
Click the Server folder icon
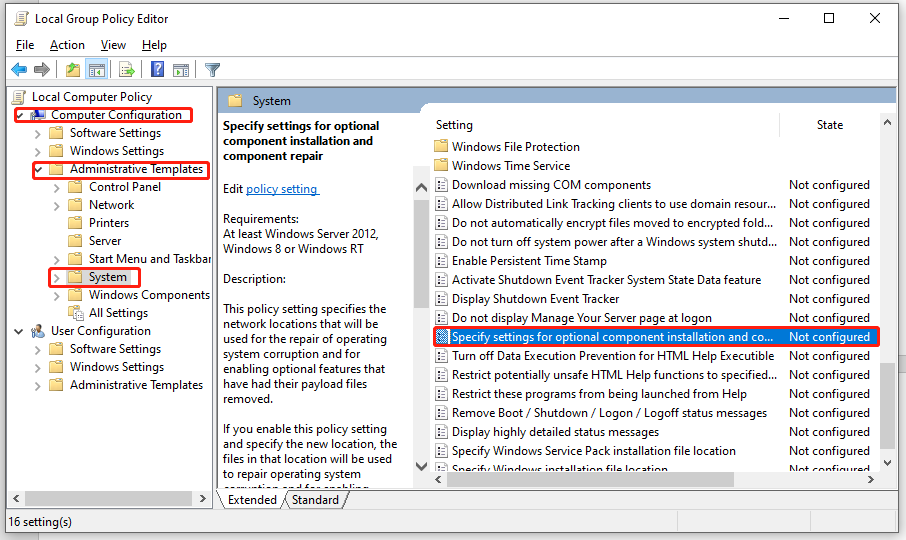75,241
